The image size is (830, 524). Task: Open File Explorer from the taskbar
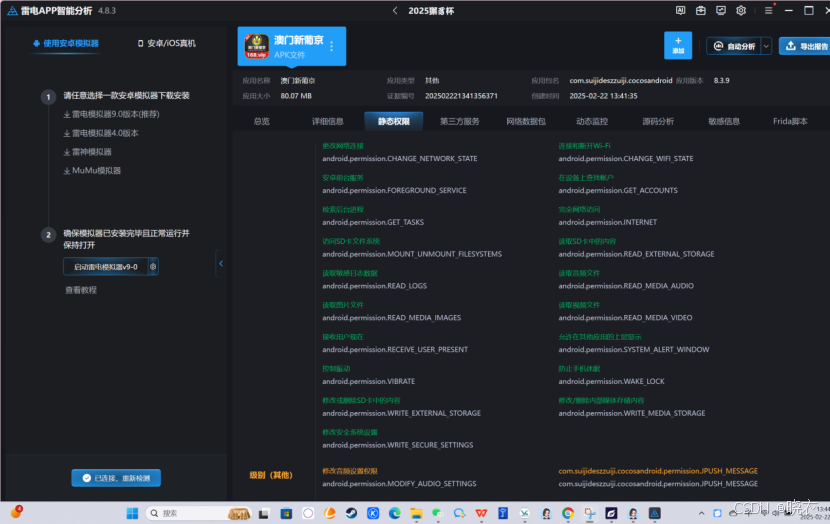[x=416, y=513]
